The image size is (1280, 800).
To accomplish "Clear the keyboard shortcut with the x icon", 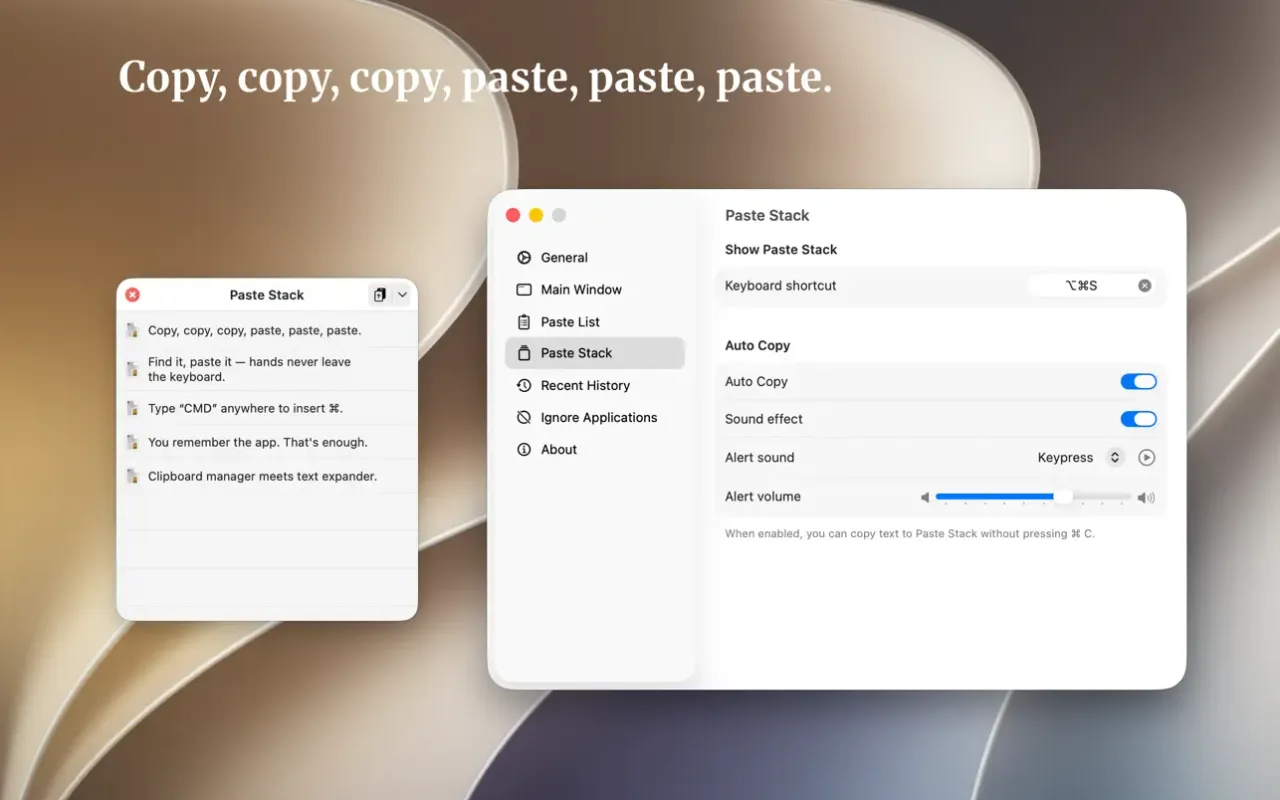I will pyautogui.click(x=1145, y=286).
